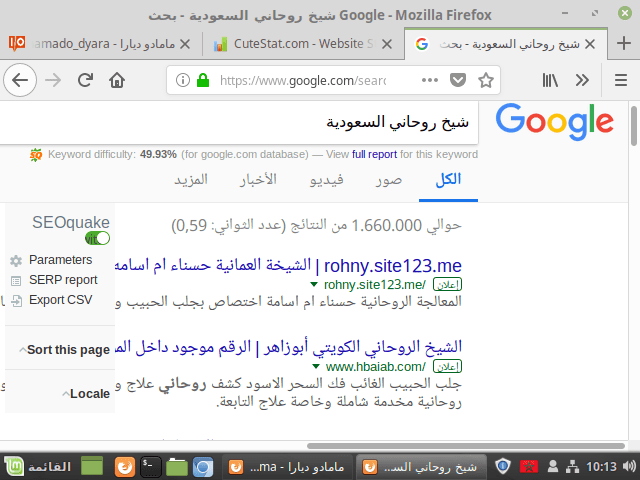
Task: Open the SEOquake full report link
Action: (374, 154)
